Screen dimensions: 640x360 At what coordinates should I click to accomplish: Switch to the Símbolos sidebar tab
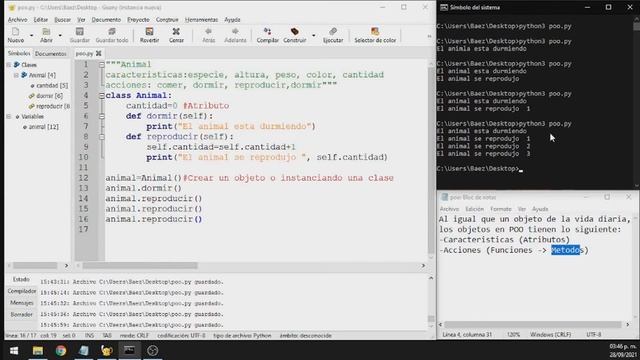click(19, 53)
